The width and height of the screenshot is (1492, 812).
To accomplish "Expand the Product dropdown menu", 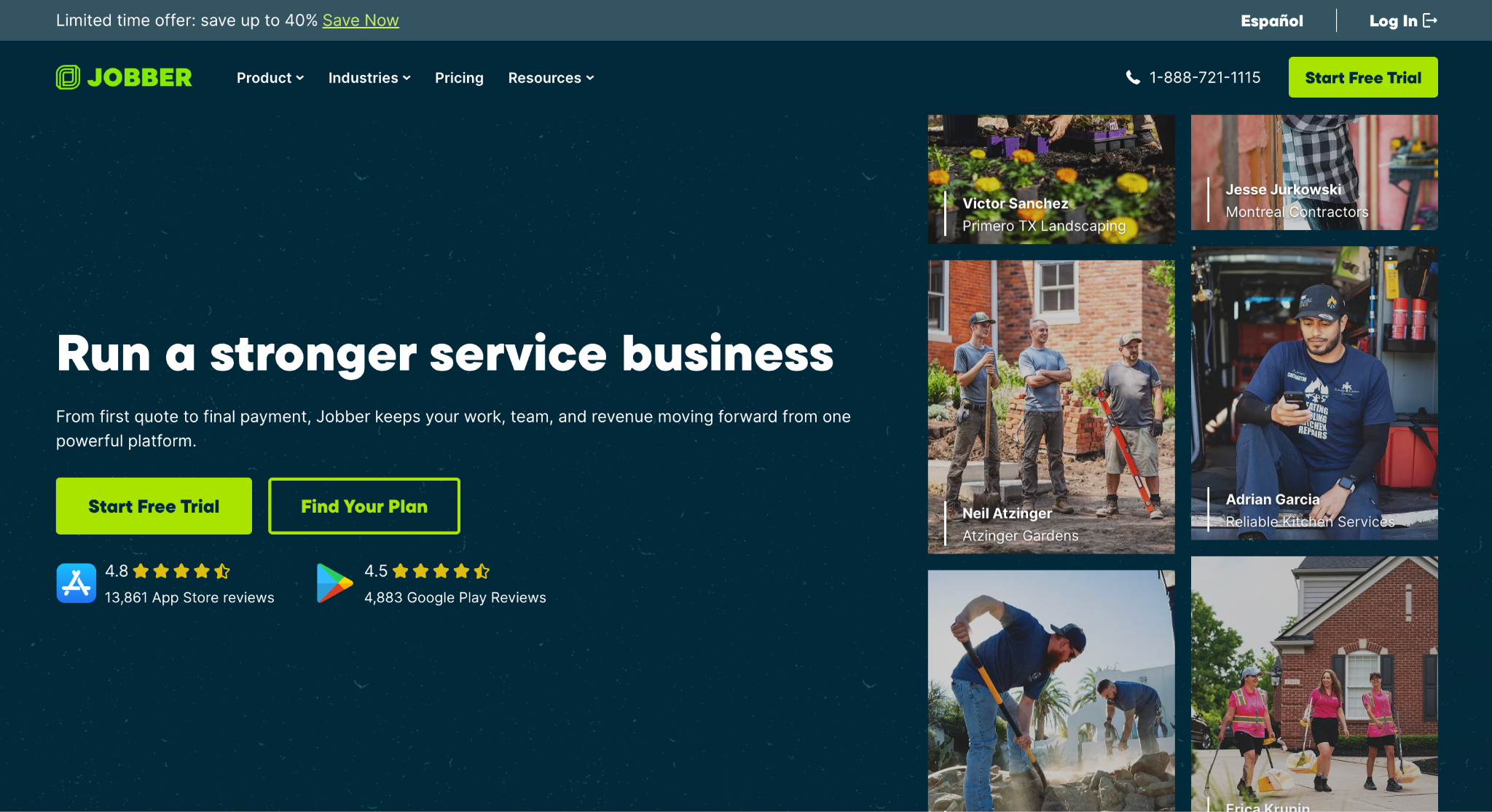I will pos(270,78).
